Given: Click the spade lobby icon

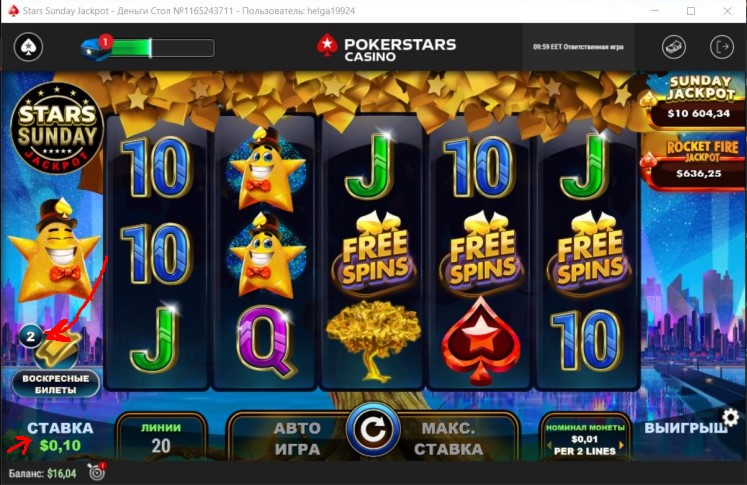Looking at the screenshot, I should point(29,47).
